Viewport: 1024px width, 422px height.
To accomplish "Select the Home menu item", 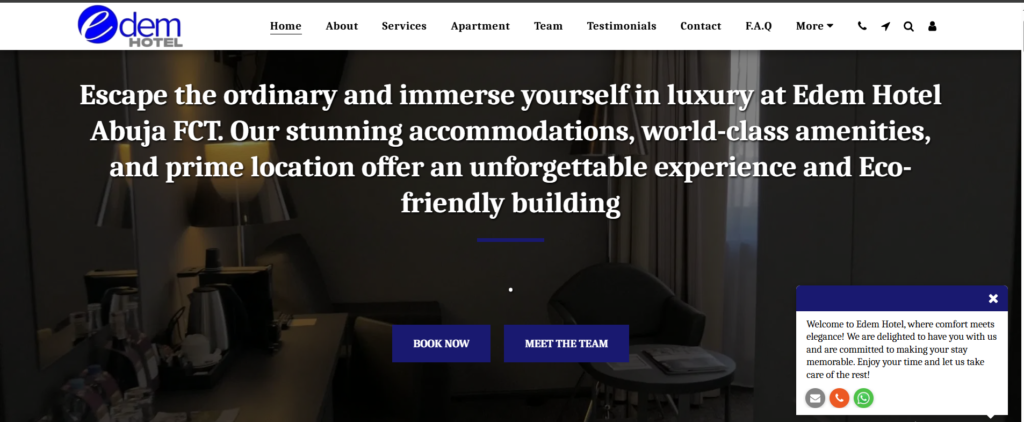I will (x=285, y=26).
